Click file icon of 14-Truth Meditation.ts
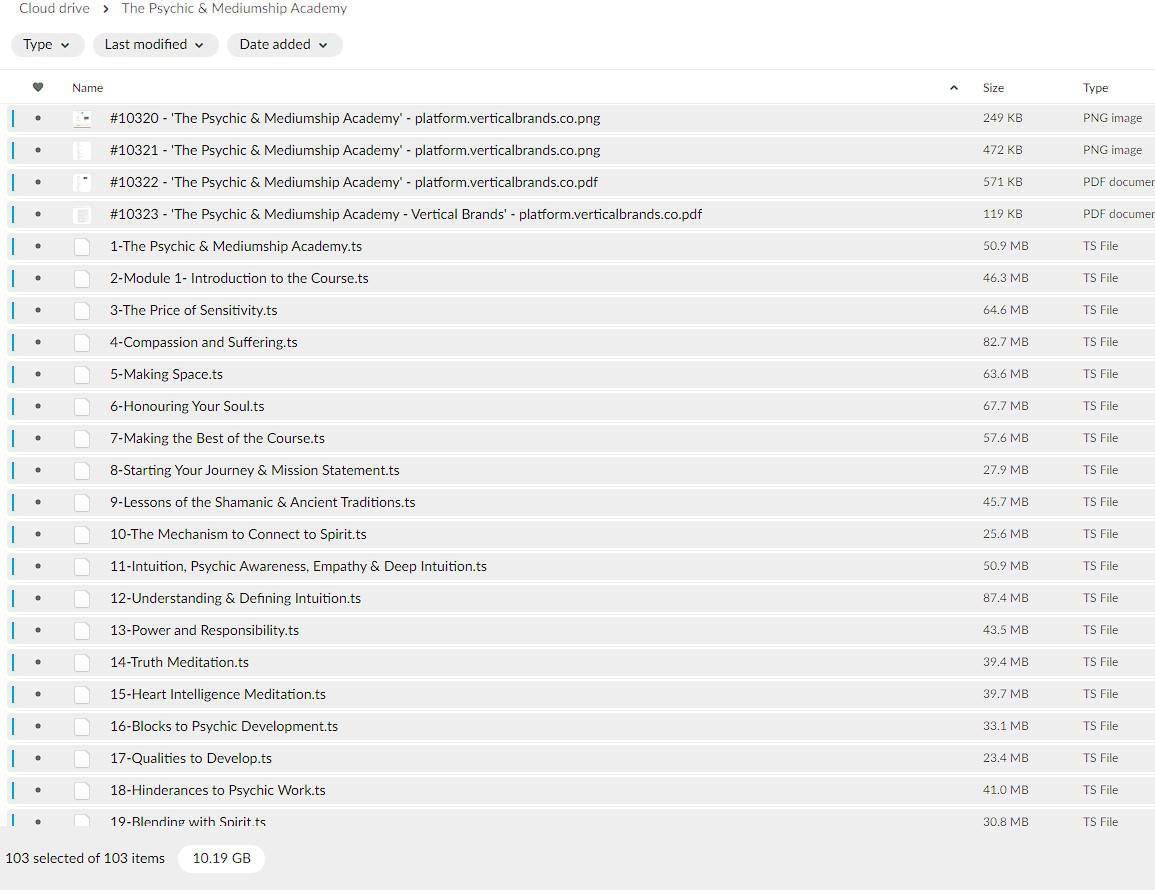This screenshot has width=1155, height=890. point(82,663)
